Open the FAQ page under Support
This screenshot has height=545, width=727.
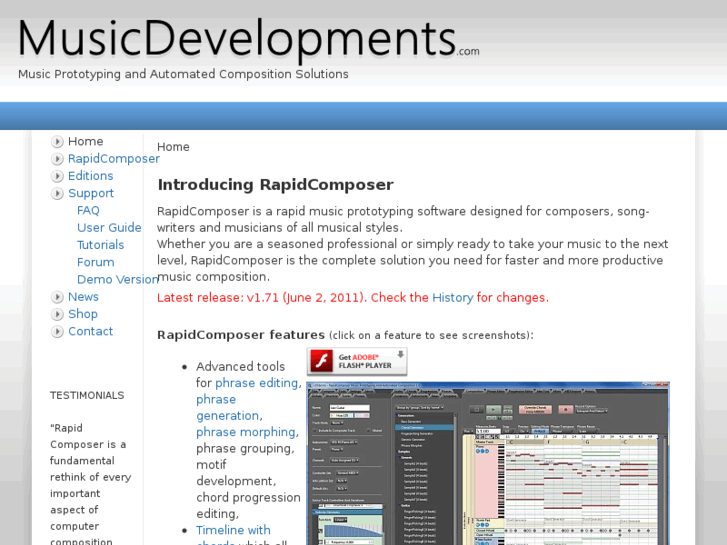(88, 211)
